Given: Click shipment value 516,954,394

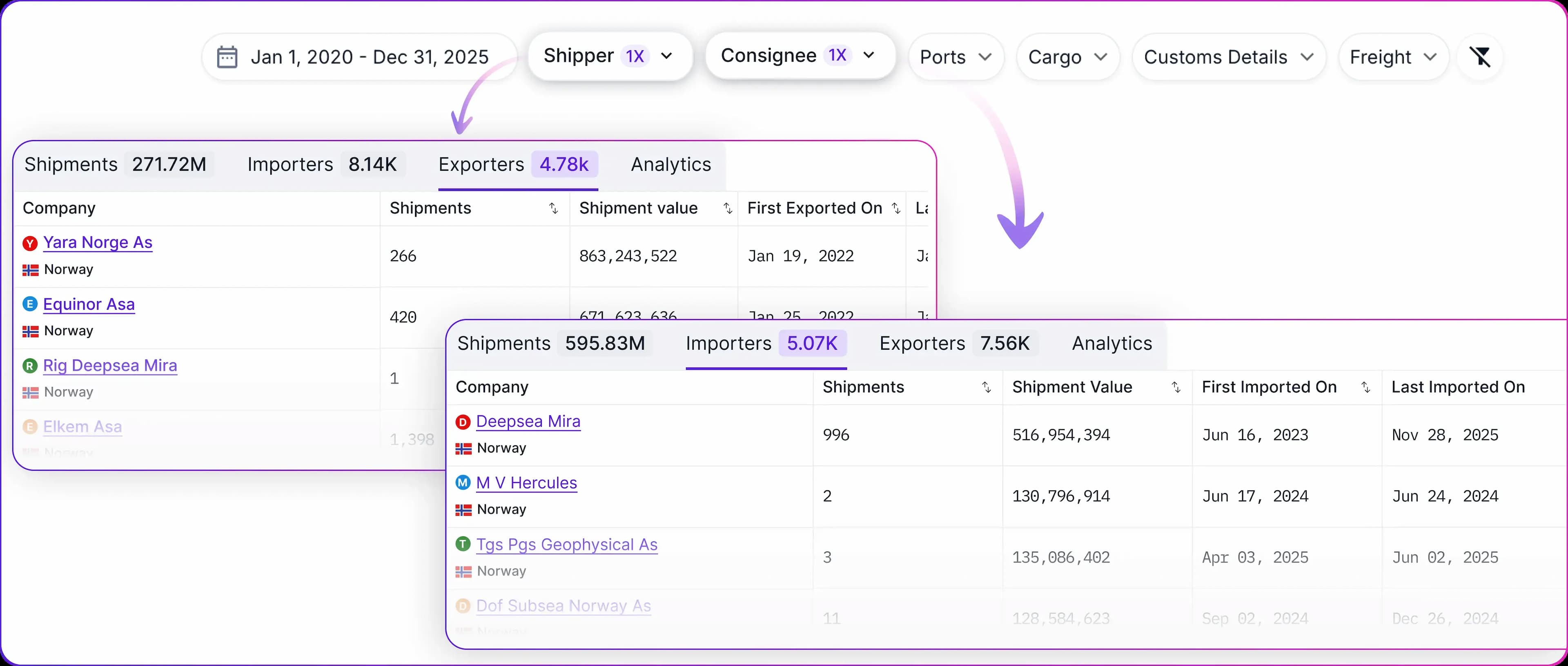Looking at the screenshot, I should pyautogui.click(x=1061, y=435).
